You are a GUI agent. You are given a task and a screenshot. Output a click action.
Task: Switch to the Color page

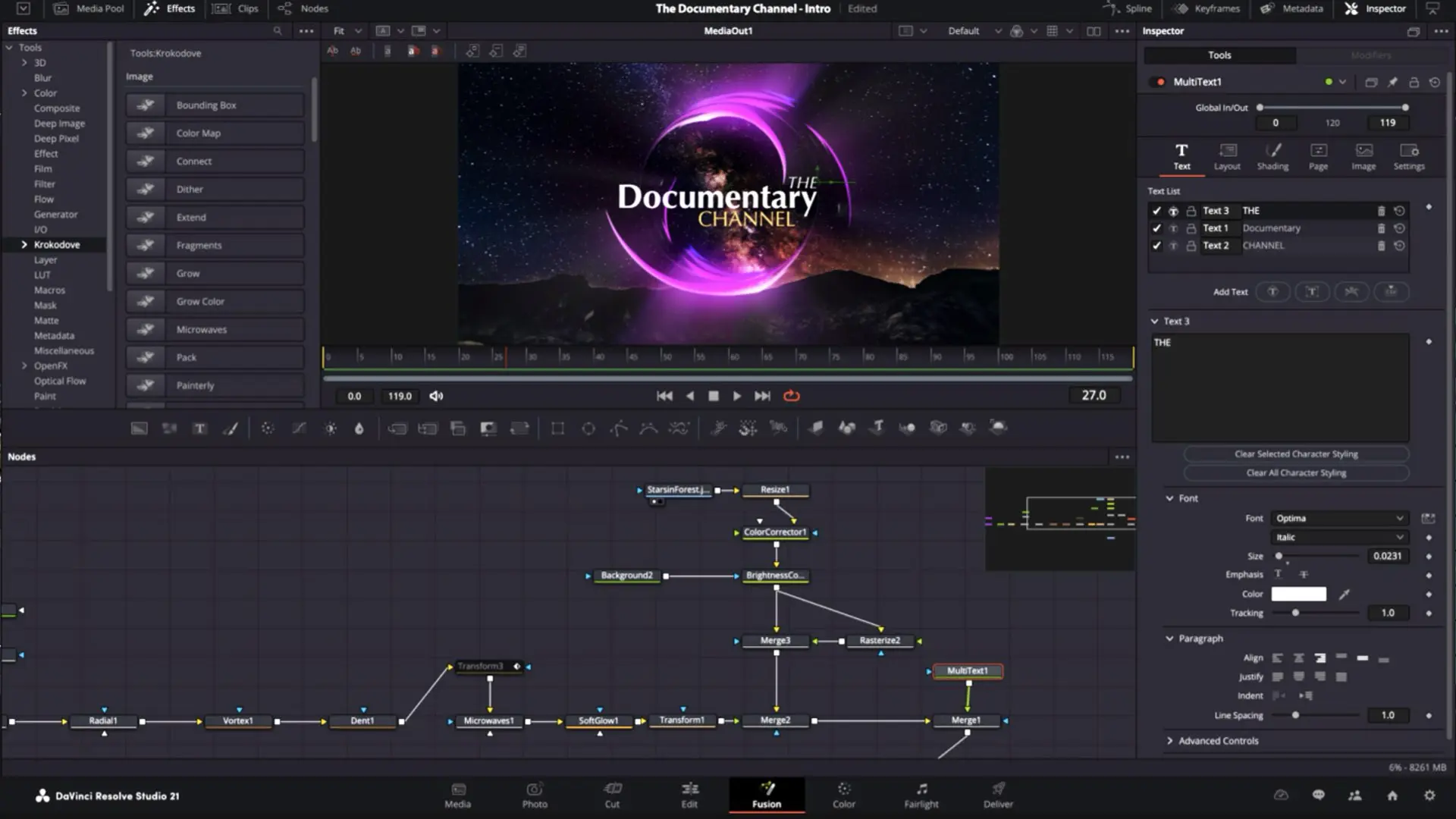point(843,795)
